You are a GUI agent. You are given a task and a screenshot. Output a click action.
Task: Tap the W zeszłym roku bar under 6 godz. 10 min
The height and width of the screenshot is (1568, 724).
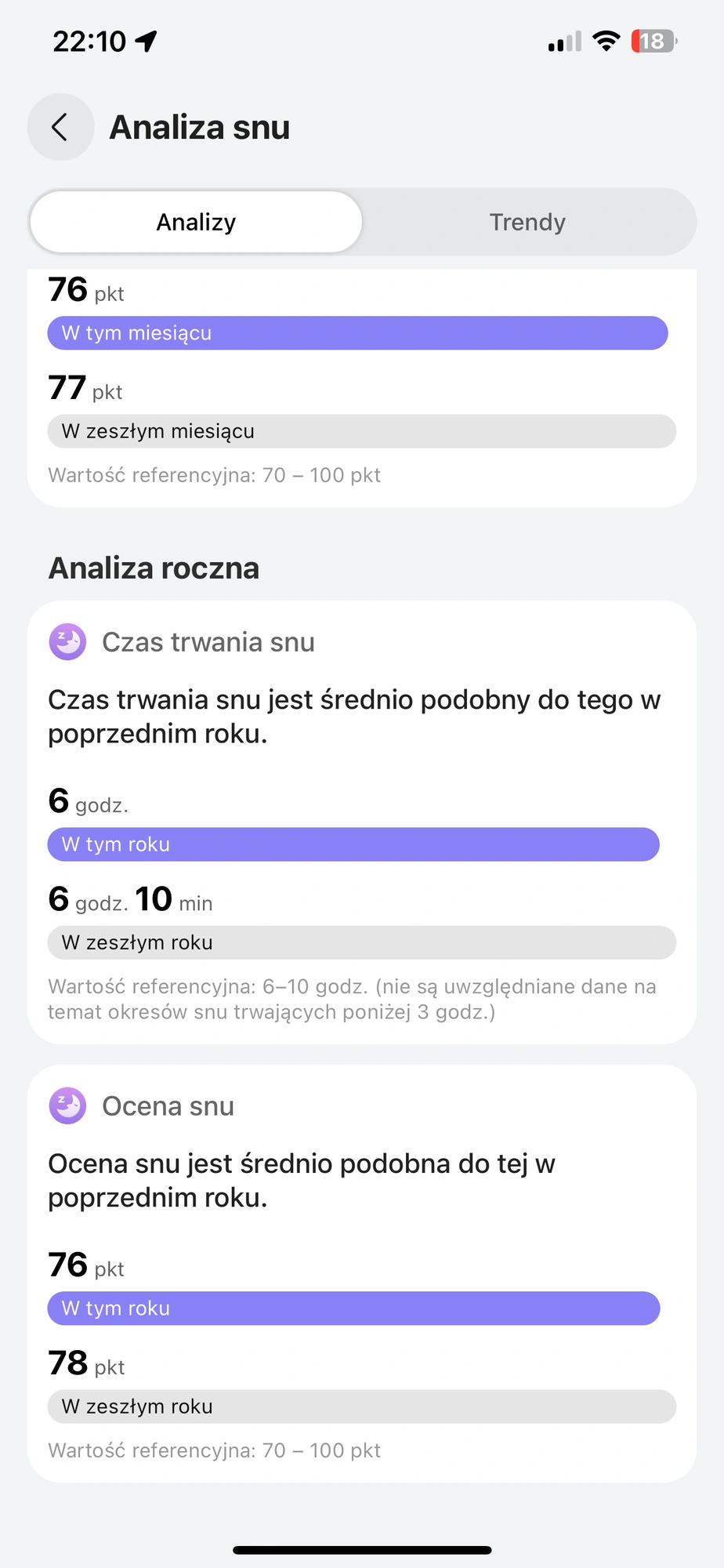pyautogui.click(x=362, y=942)
